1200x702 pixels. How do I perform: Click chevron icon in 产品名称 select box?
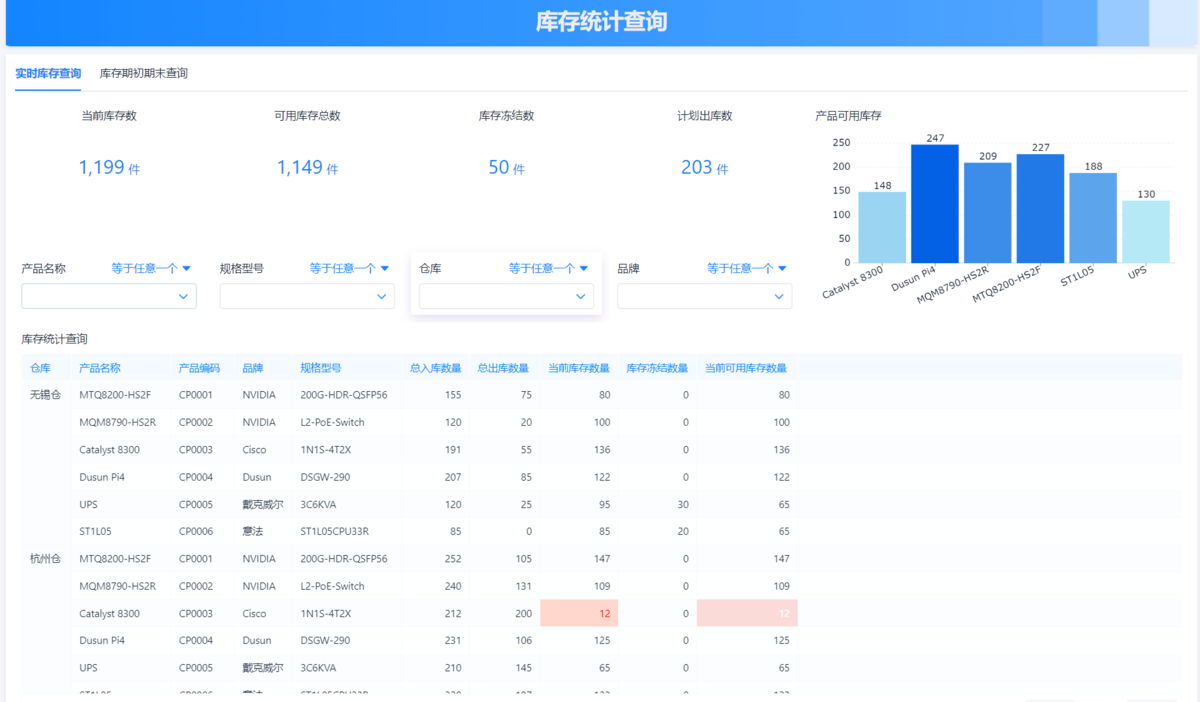[x=183, y=296]
